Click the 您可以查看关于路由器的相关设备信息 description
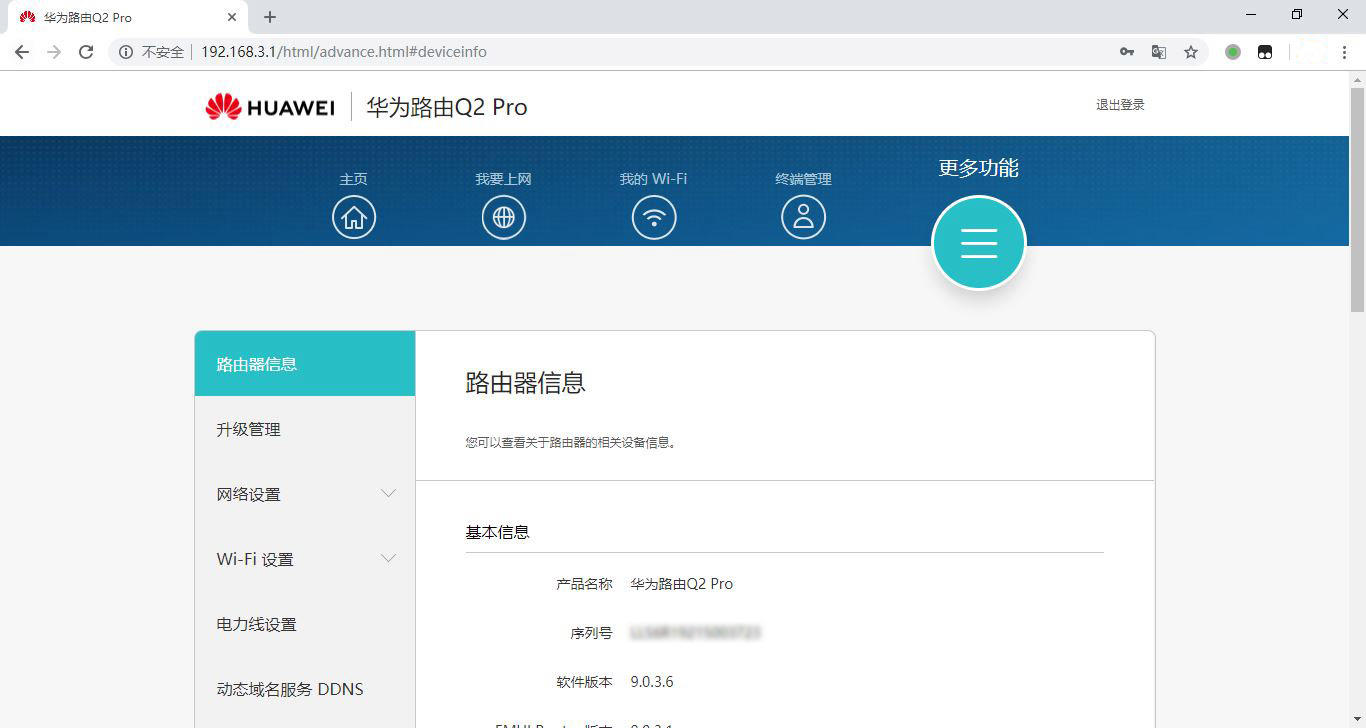The image size is (1366, 728). click(571, 442)
